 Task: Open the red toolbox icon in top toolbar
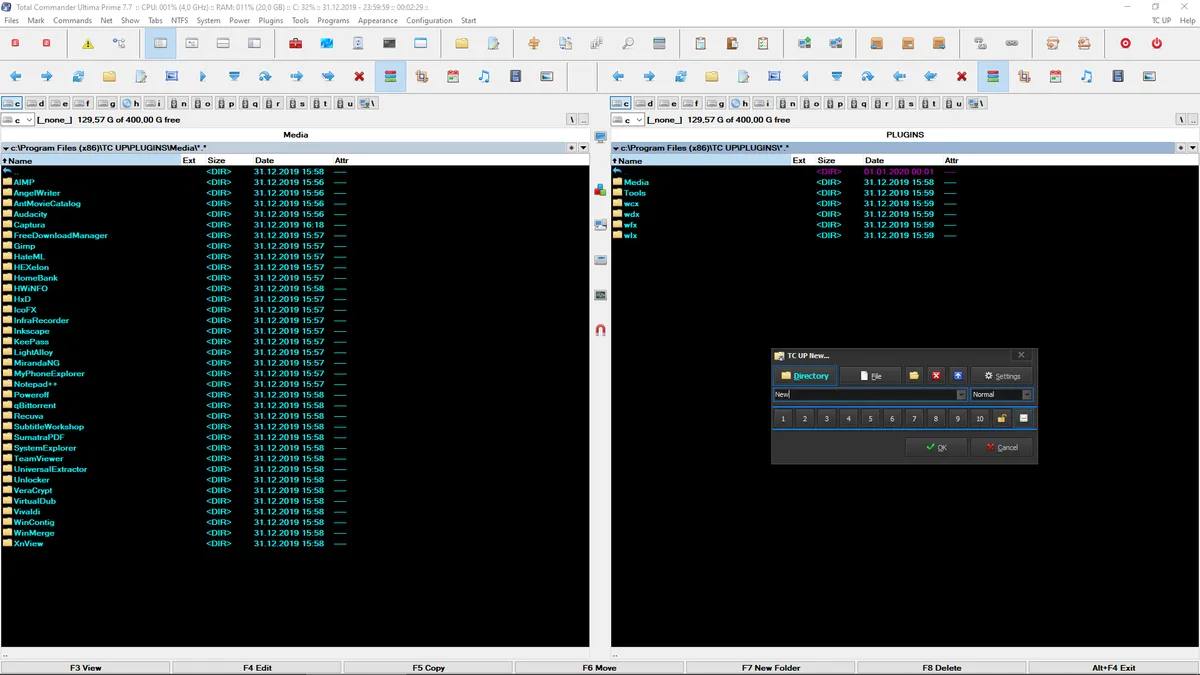tap(296, 44)
